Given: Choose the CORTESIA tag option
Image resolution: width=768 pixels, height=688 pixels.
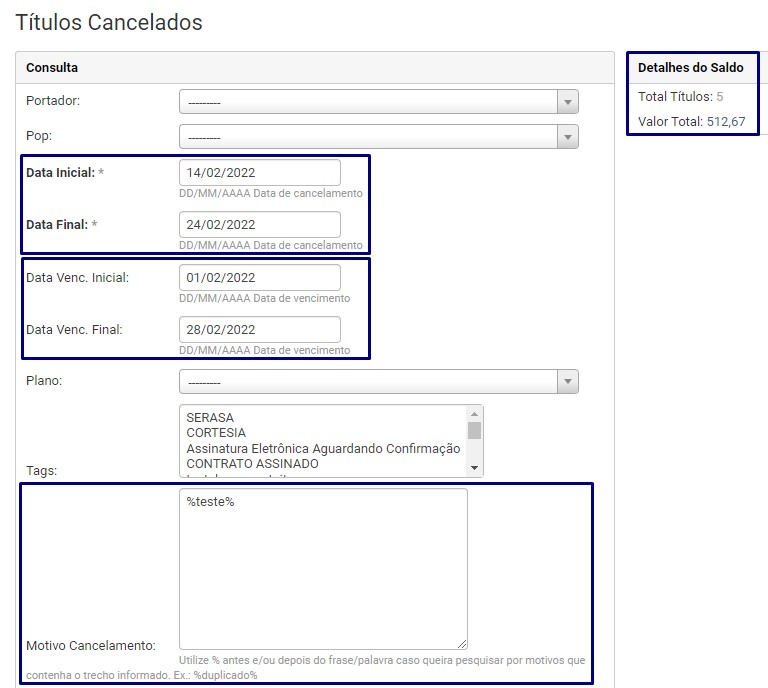Looking at the screenshot, I should [x=216, y=433].
